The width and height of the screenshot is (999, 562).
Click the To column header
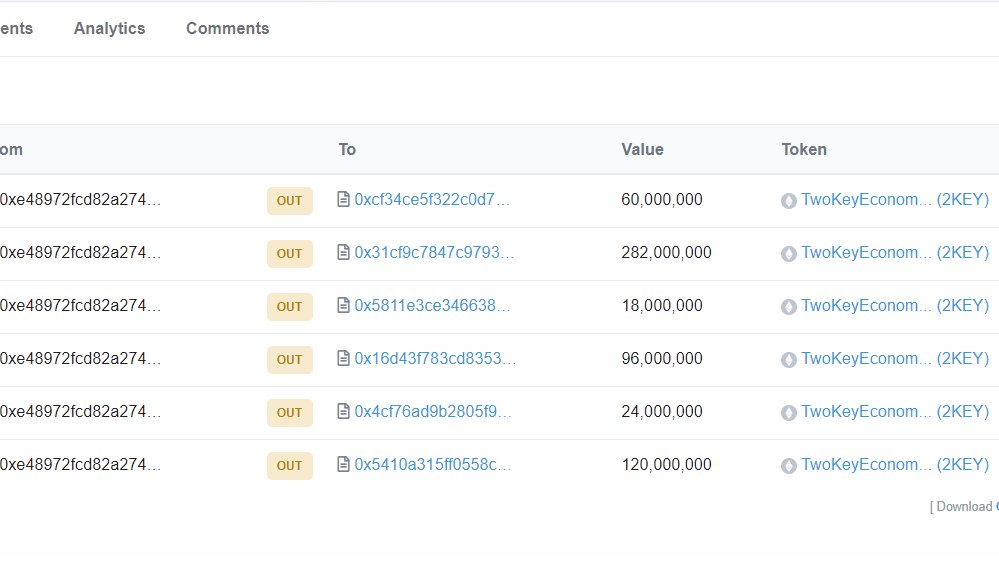tap(347, 149)
